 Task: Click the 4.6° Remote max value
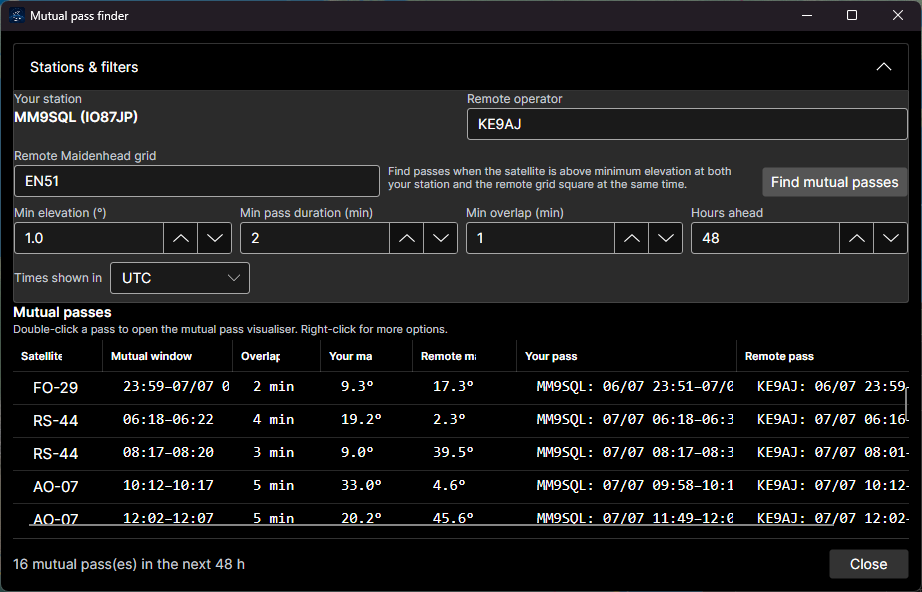pyautogui.click(x=449, y=485)
